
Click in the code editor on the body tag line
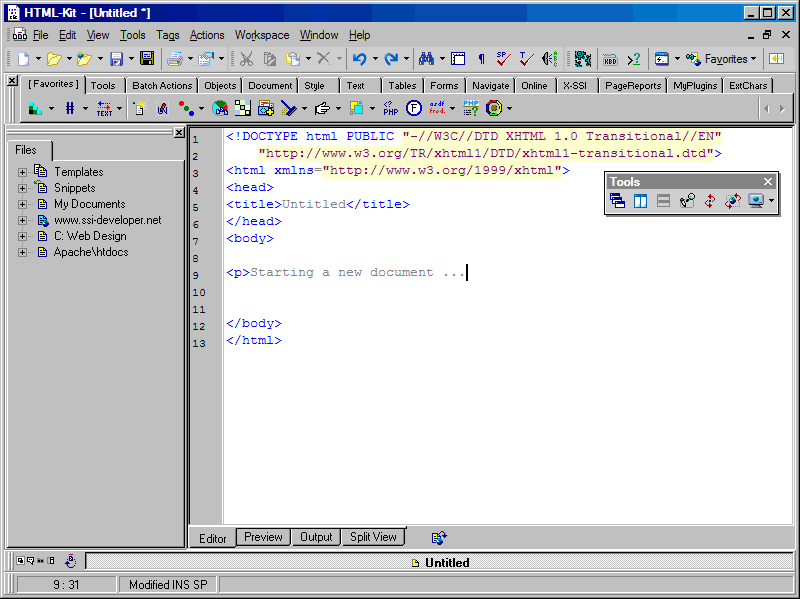(250, 238)
